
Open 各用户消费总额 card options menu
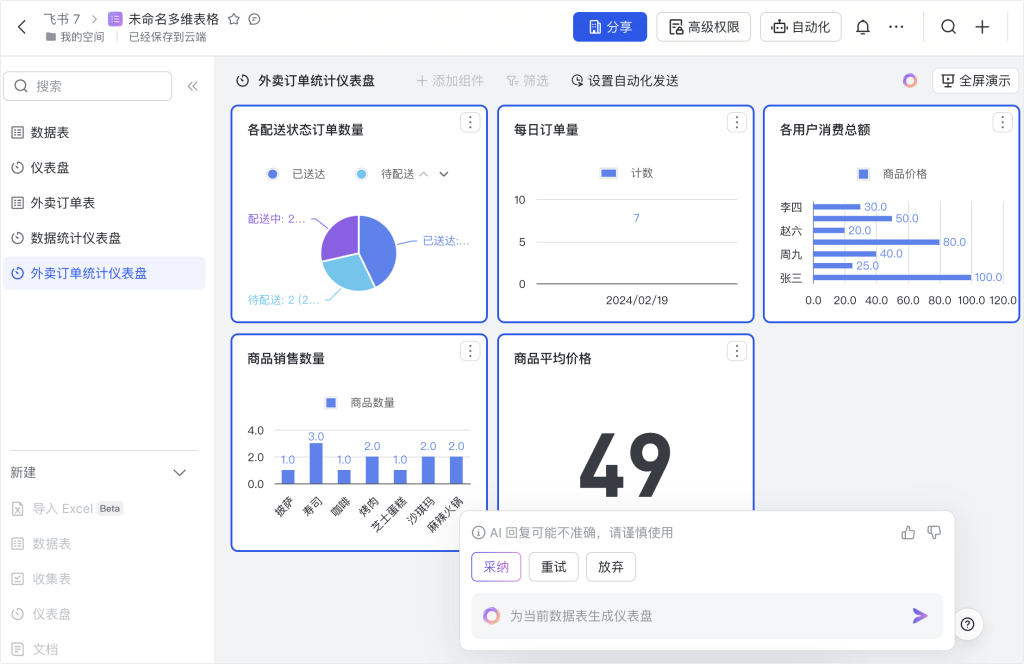pyautogui.click(x=1002, y=122)
